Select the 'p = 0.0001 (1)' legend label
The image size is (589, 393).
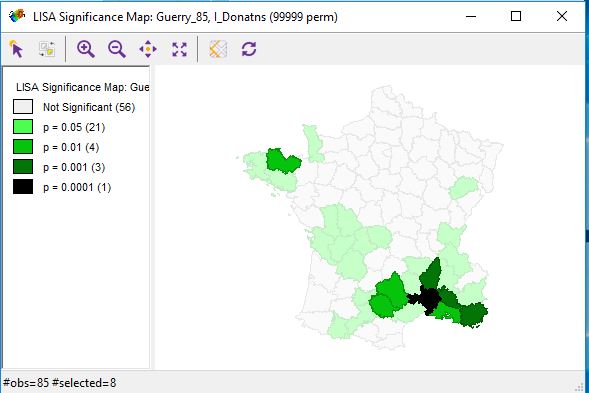(77, 187)
